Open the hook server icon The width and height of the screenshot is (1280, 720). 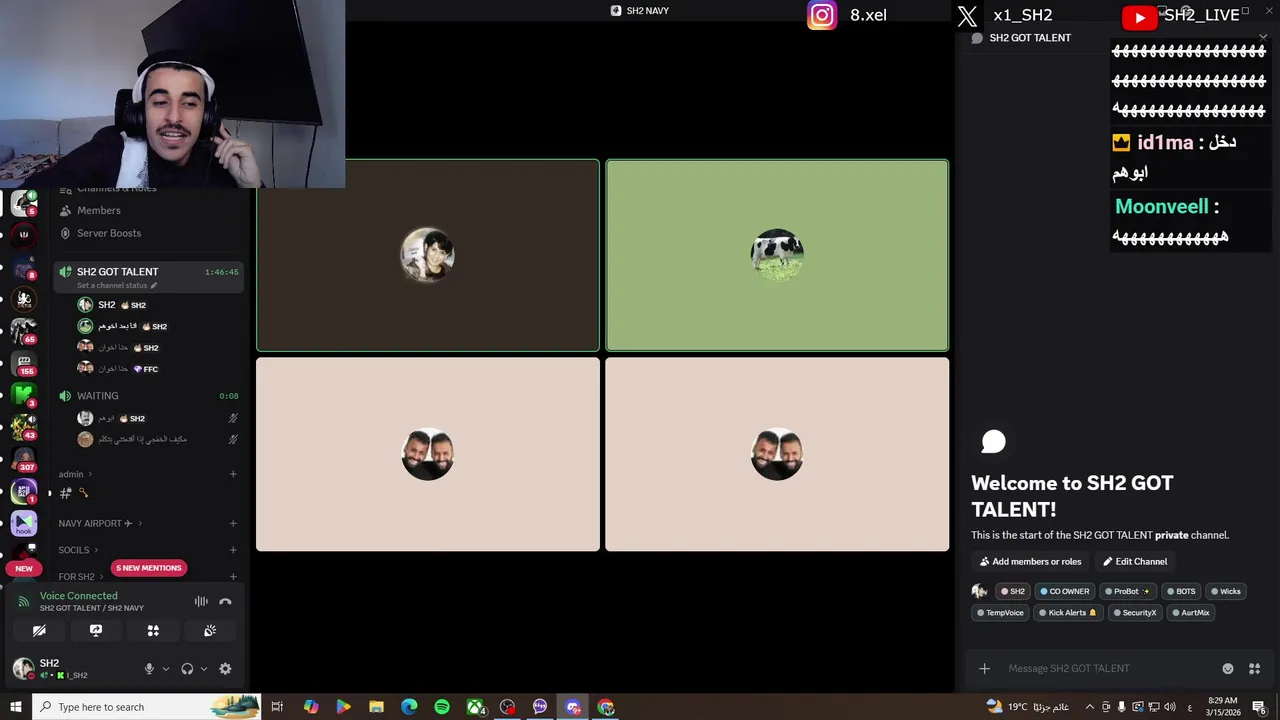click(24, 523)
